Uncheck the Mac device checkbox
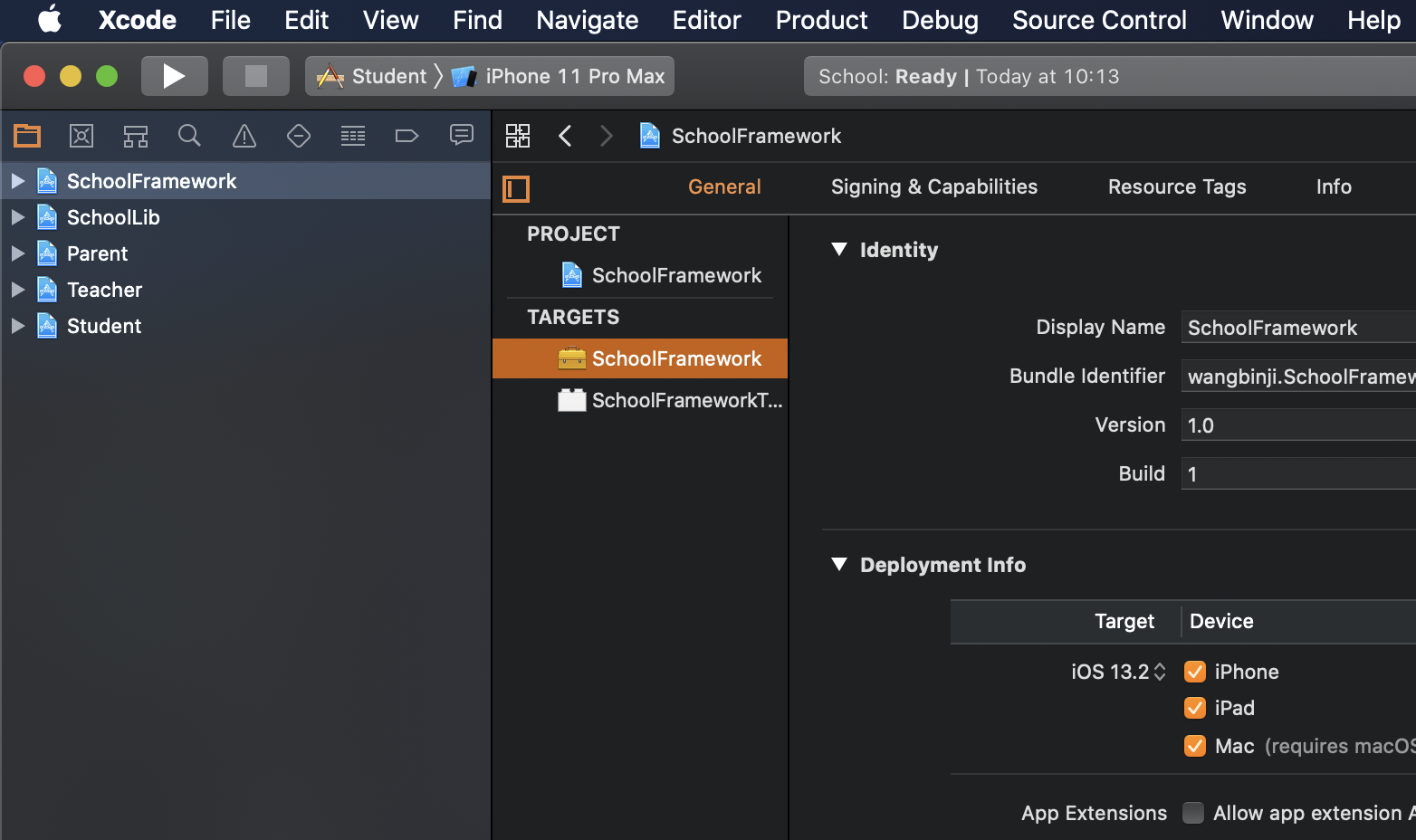The height and width of the screenshot is (840, 1416). click(1195, 746)
